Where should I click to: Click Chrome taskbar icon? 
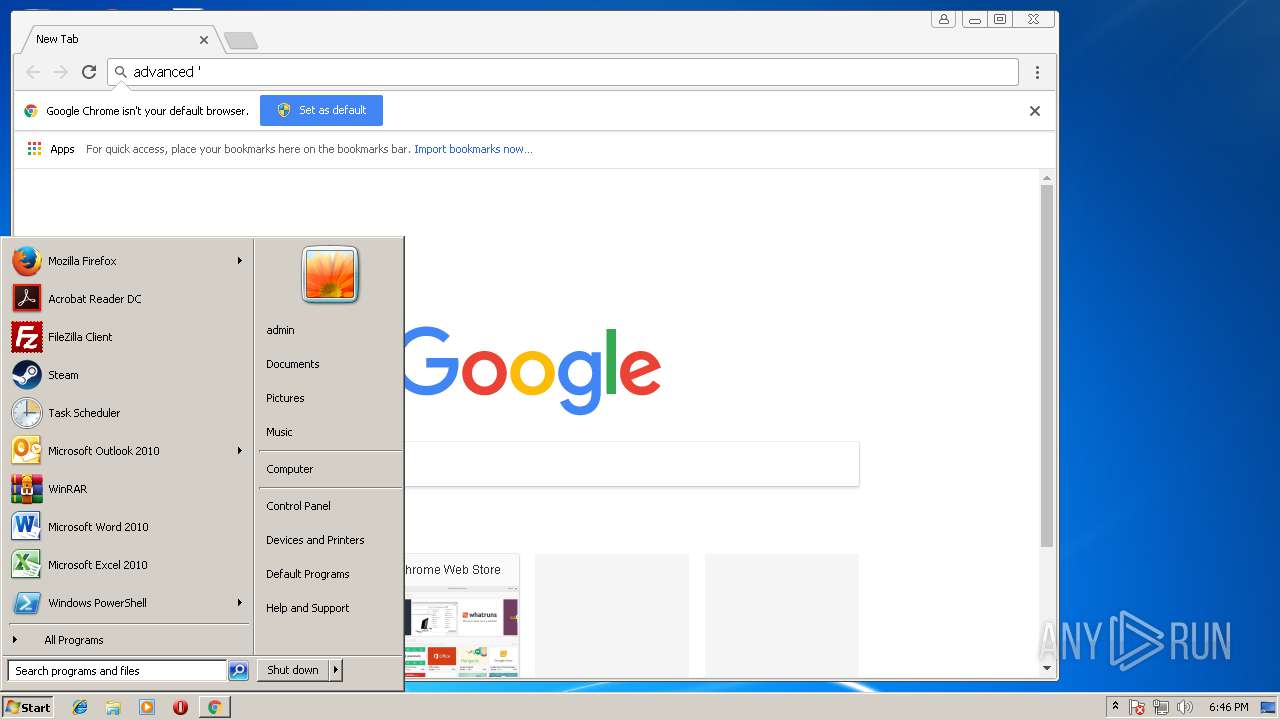click(x=214, y=707)
